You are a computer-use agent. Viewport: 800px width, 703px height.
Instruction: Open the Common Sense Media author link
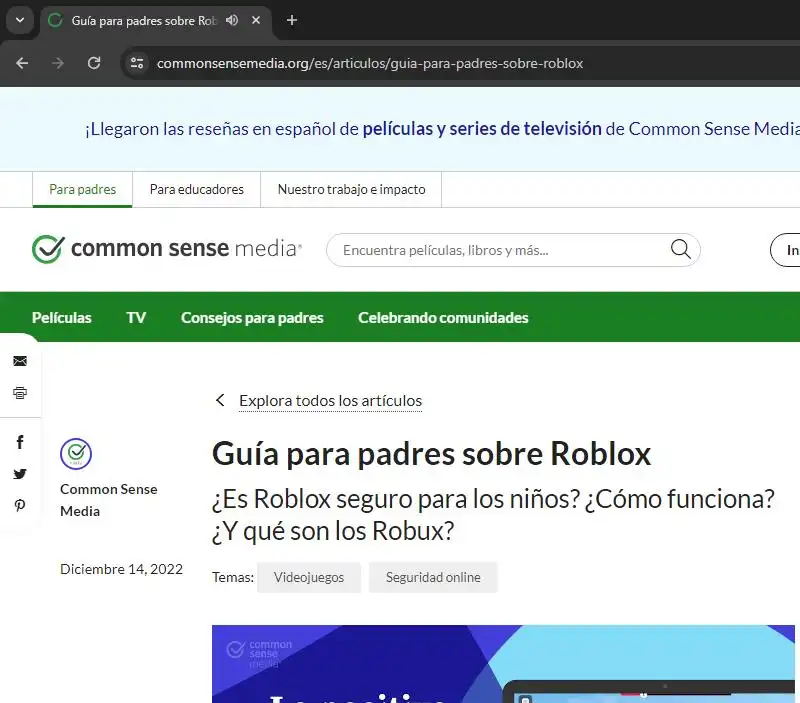[x=109, y=500]
